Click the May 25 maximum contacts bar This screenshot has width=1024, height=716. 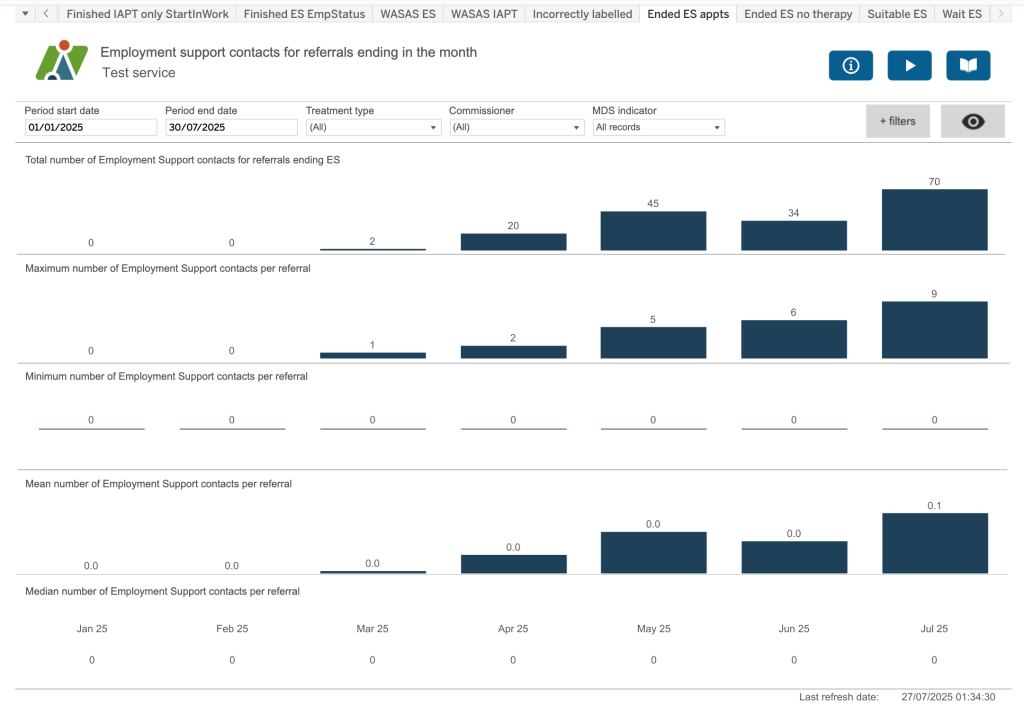tap(653, 342)
